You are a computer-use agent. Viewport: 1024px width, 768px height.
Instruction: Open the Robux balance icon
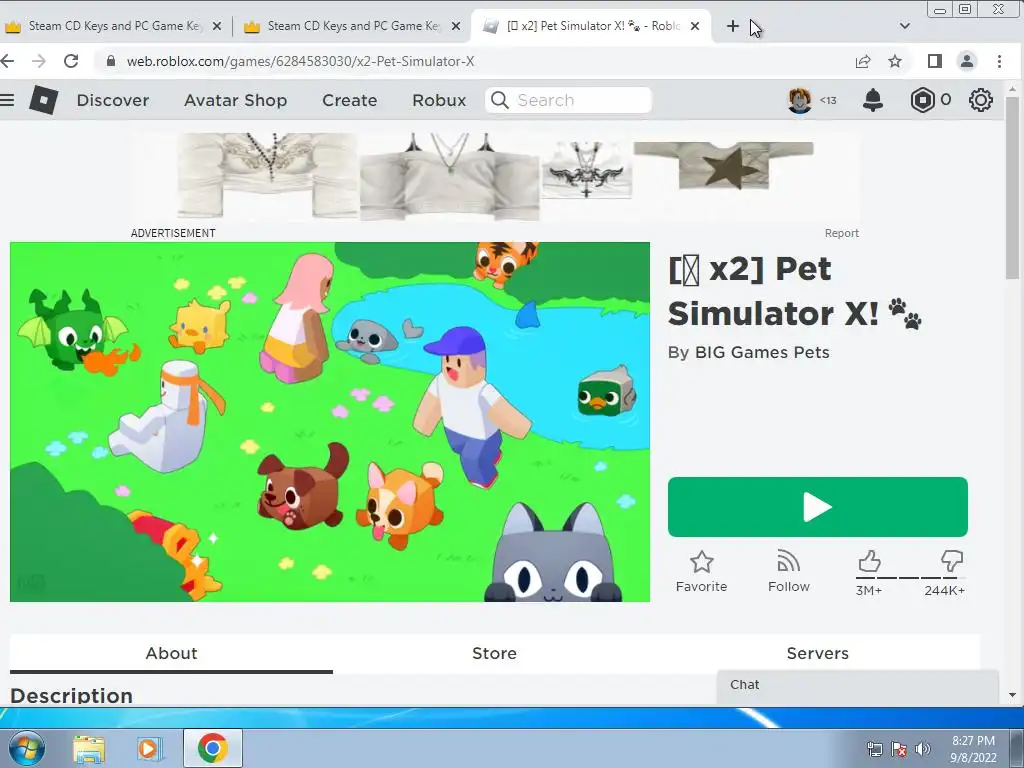(x=922, y=100)
